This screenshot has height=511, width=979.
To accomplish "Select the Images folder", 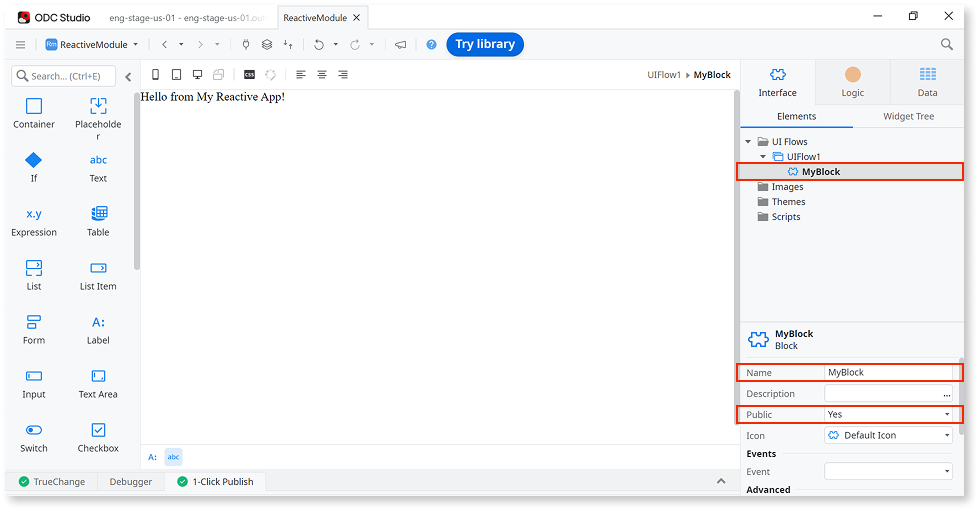I will pyautogui.click(x=780, y=187).
